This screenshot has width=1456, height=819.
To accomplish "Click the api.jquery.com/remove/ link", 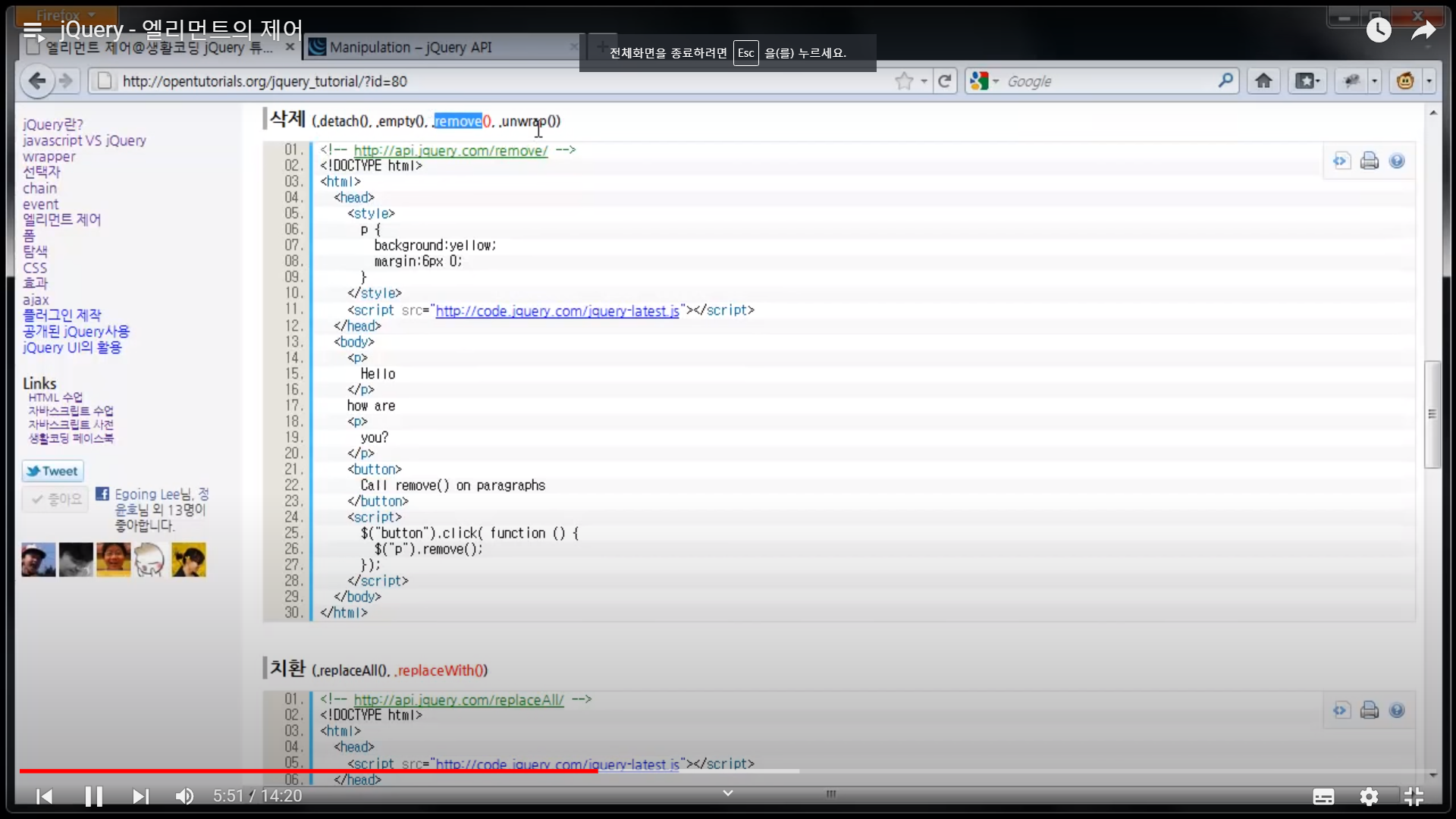I will click(450, 150).
